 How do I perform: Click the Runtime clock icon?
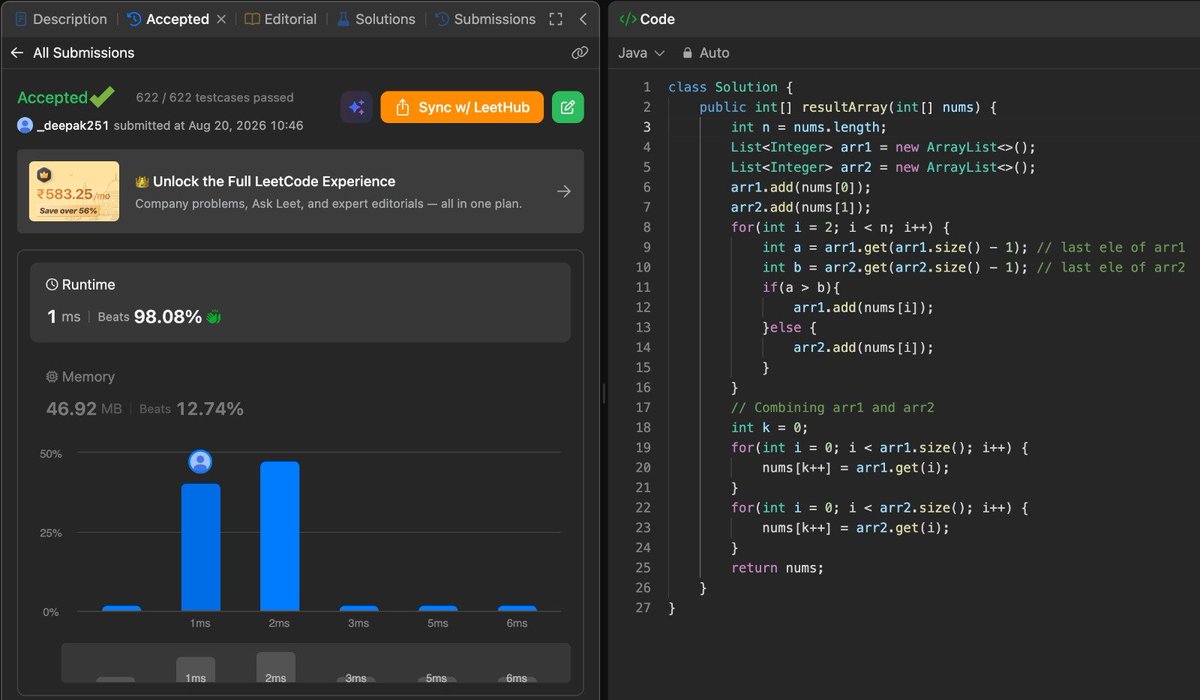coord(52,285)
